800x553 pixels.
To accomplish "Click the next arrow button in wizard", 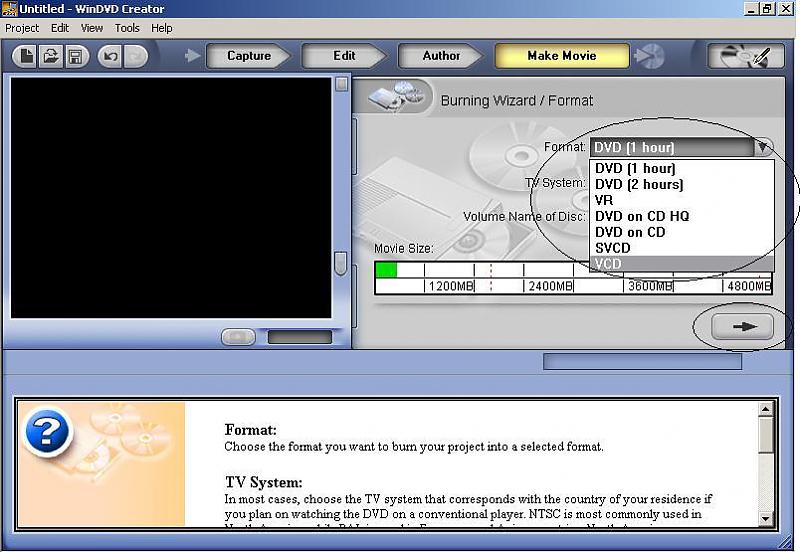I will click(742, 326).
